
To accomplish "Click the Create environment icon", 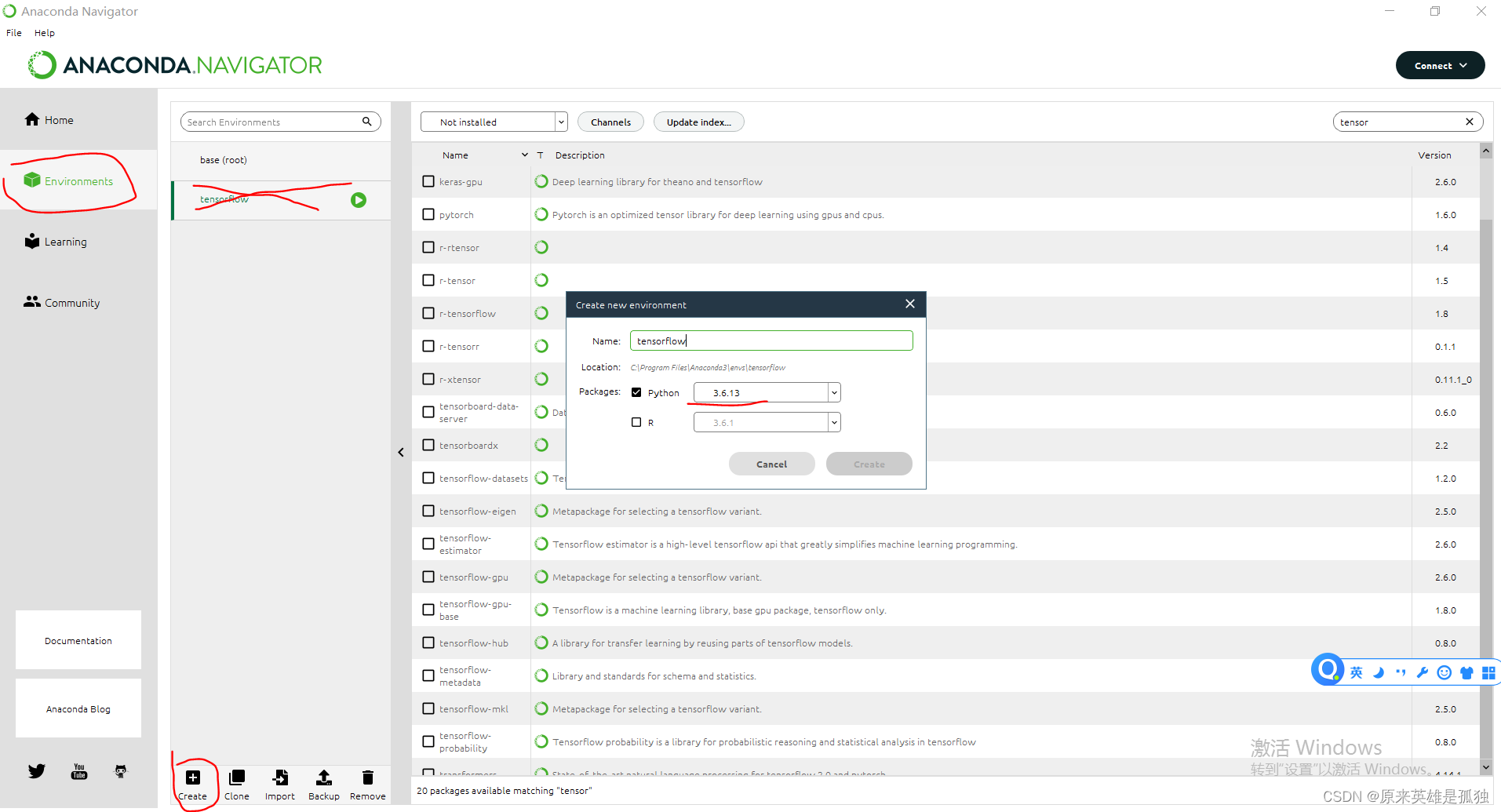I will [x=192, y=777].
